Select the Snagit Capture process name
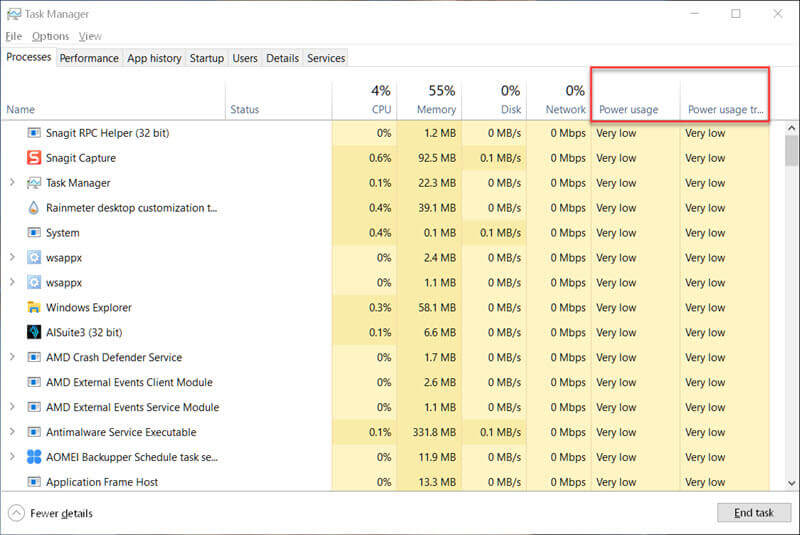 81,158
